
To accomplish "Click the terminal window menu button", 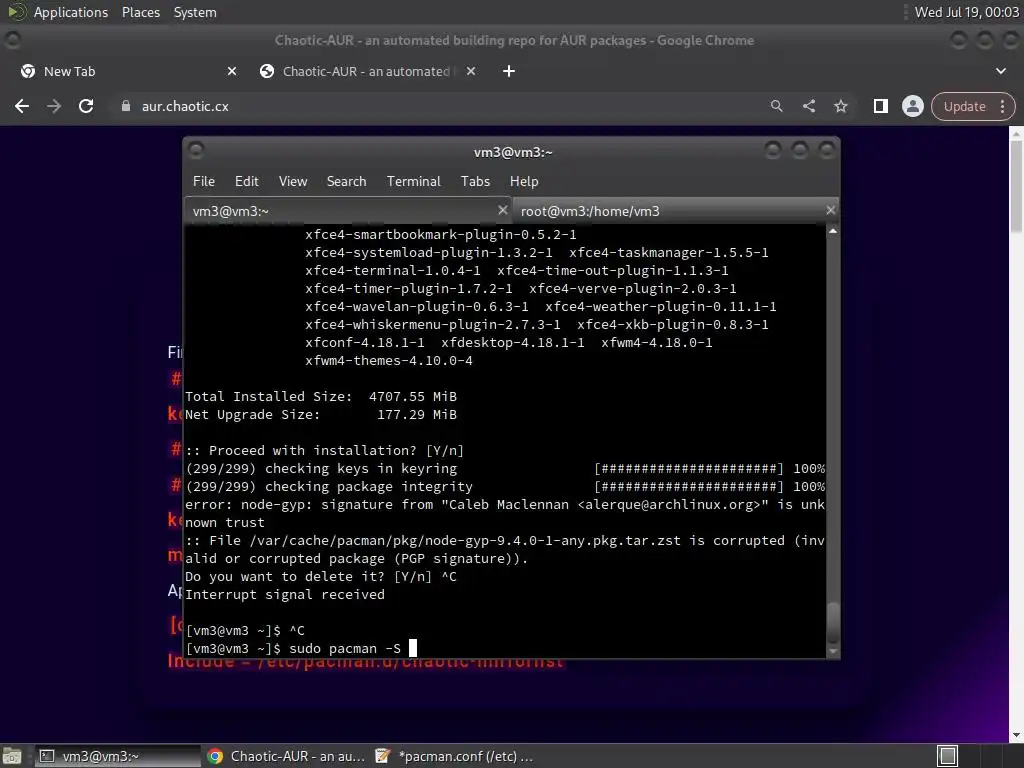I will 196,152.
